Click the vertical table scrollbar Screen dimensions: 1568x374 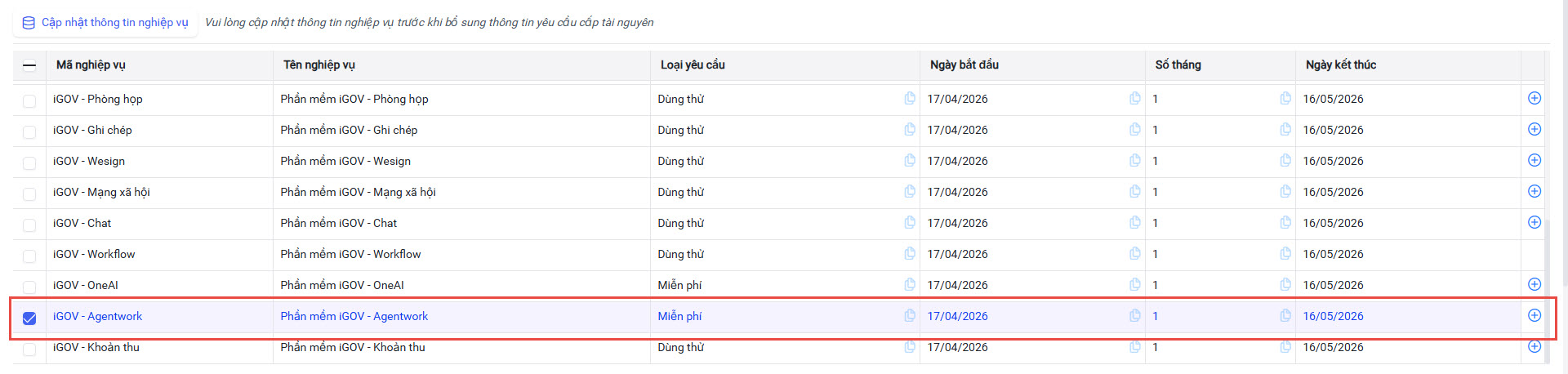(x=1548, y=290)
